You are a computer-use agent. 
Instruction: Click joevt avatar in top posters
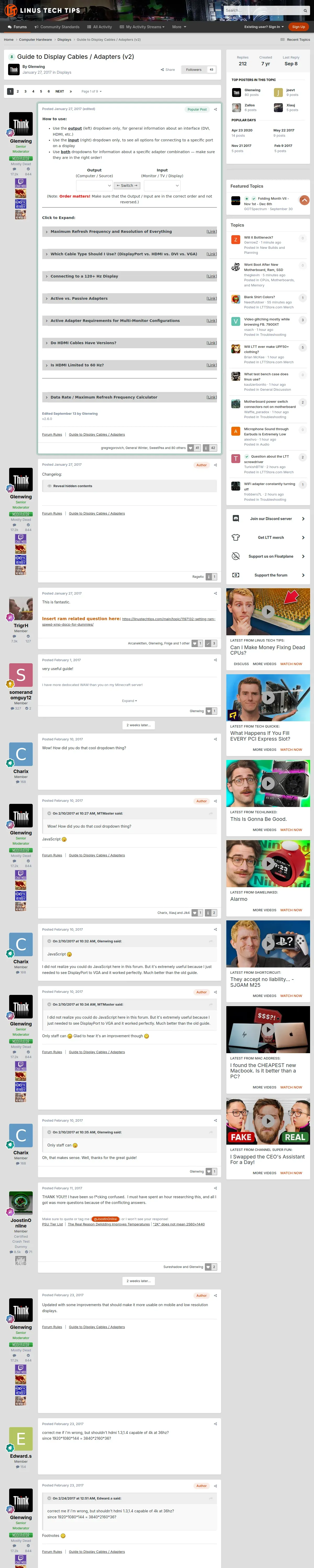click(x=278, y=93)
